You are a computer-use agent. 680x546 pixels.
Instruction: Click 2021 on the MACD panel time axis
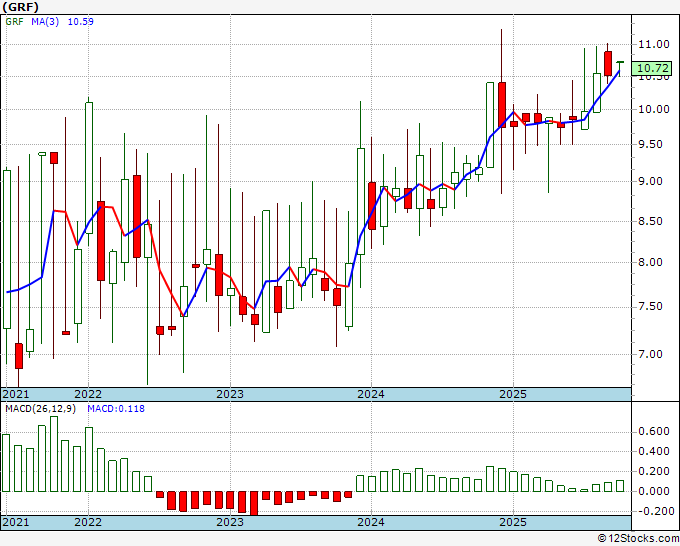[16, 522]
